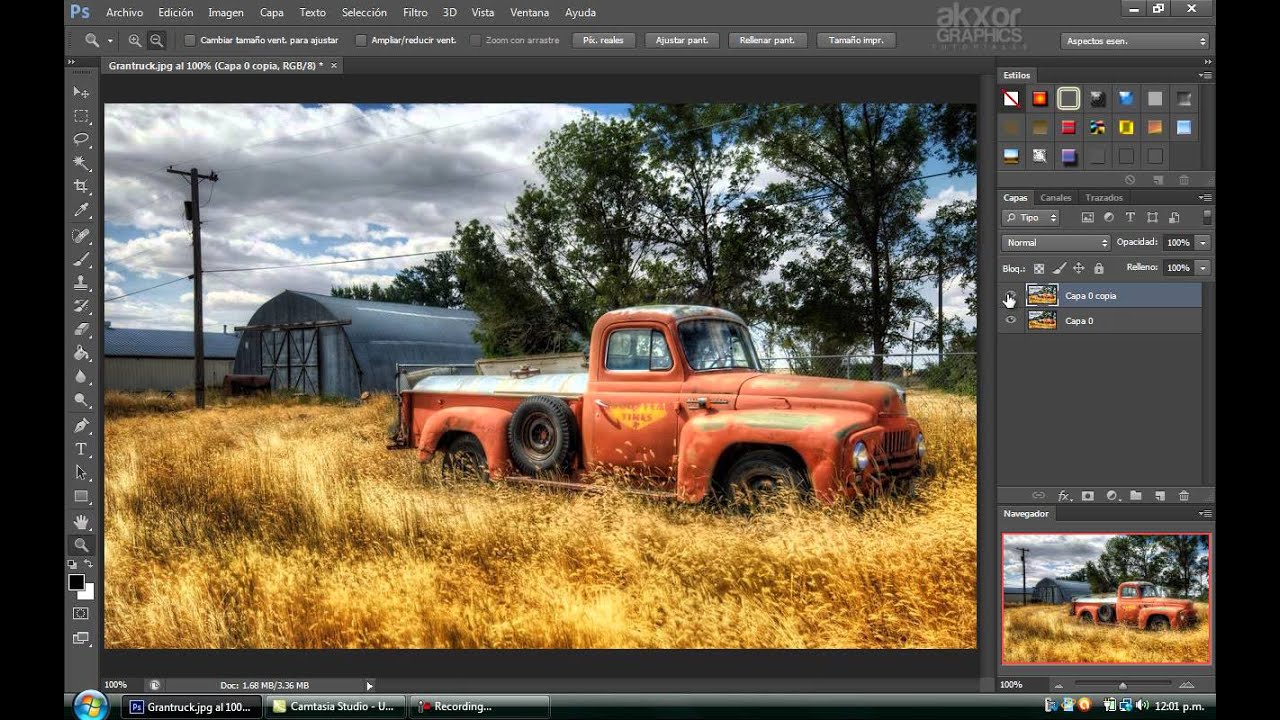Switch to the Trazados tab
Viewport: 1280px width, 720px height.
point(1104,198)
